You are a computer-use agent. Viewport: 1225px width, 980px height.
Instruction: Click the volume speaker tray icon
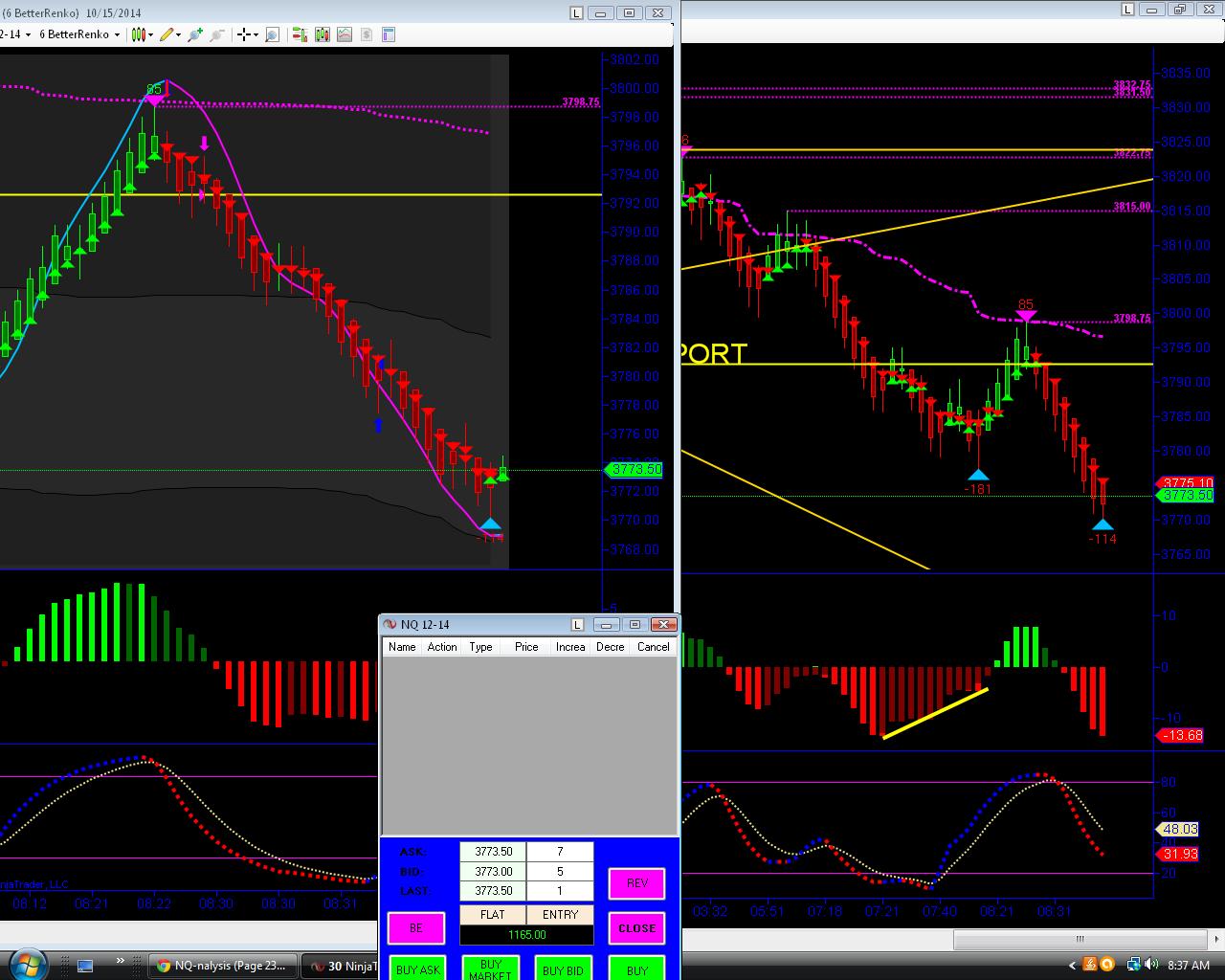[1152, 965]
